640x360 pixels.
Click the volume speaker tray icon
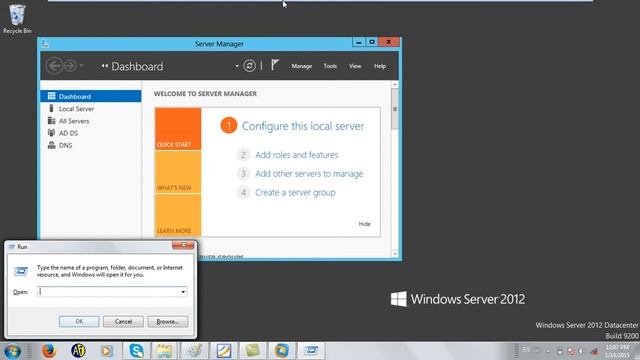point(581,351)
